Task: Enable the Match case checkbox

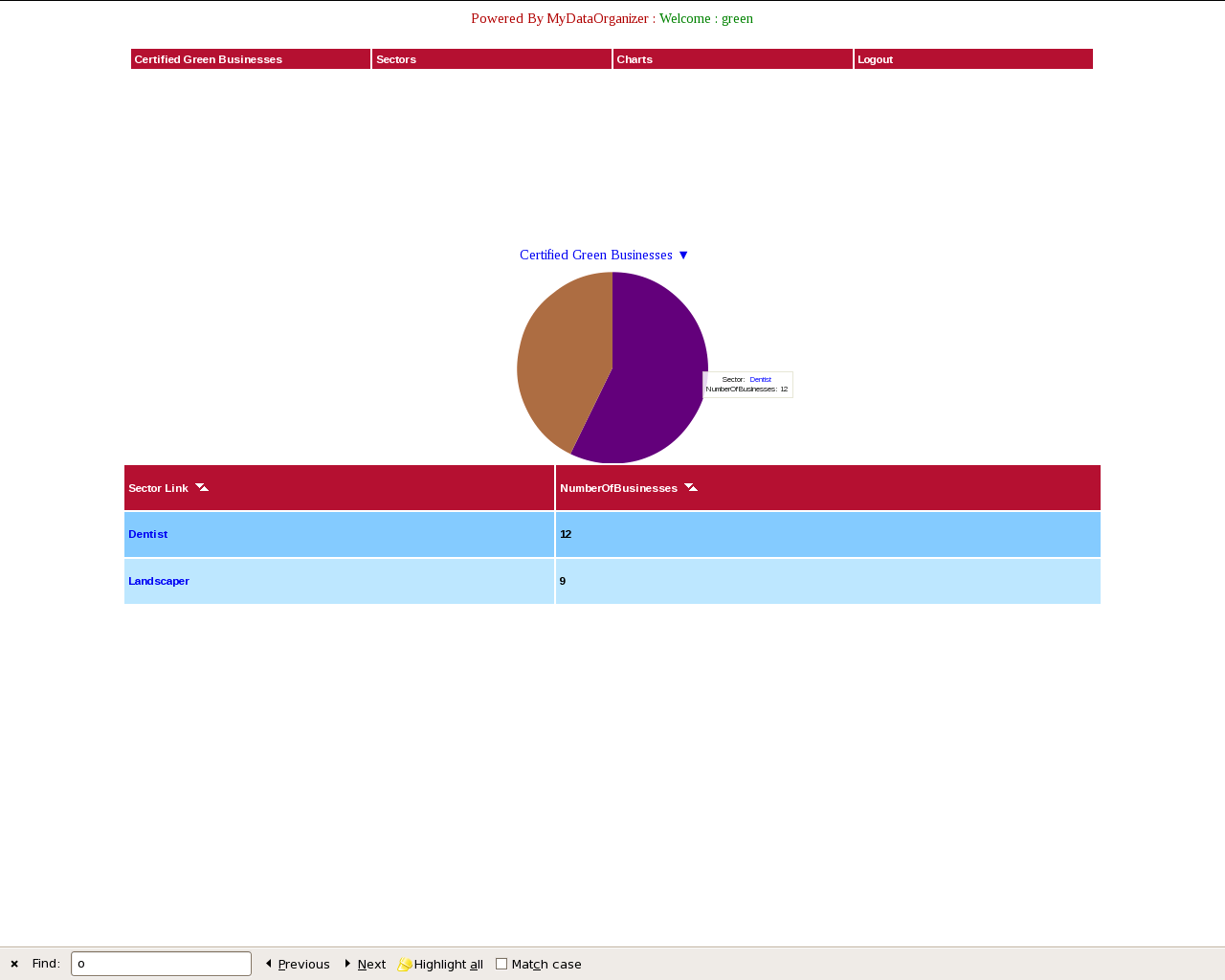Action: [501, 964]
